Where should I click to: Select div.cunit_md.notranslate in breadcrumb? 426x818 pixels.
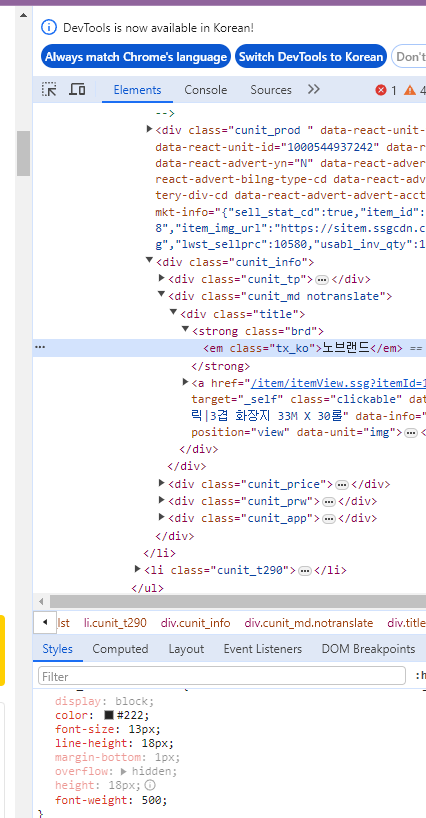tap(309, 623)
